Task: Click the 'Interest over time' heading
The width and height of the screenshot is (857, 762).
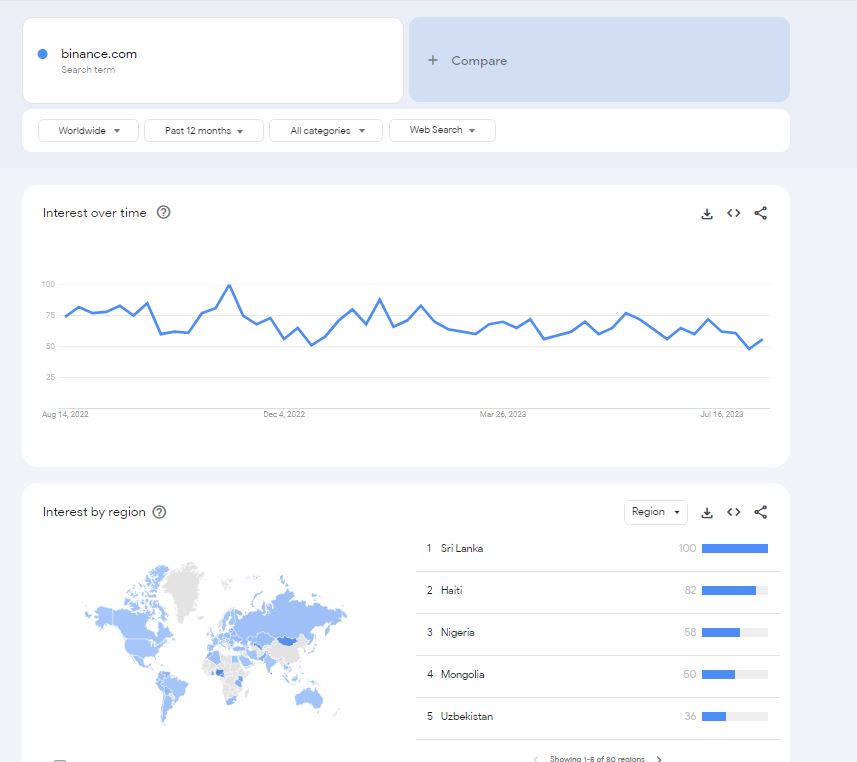Action: [95, 213]
